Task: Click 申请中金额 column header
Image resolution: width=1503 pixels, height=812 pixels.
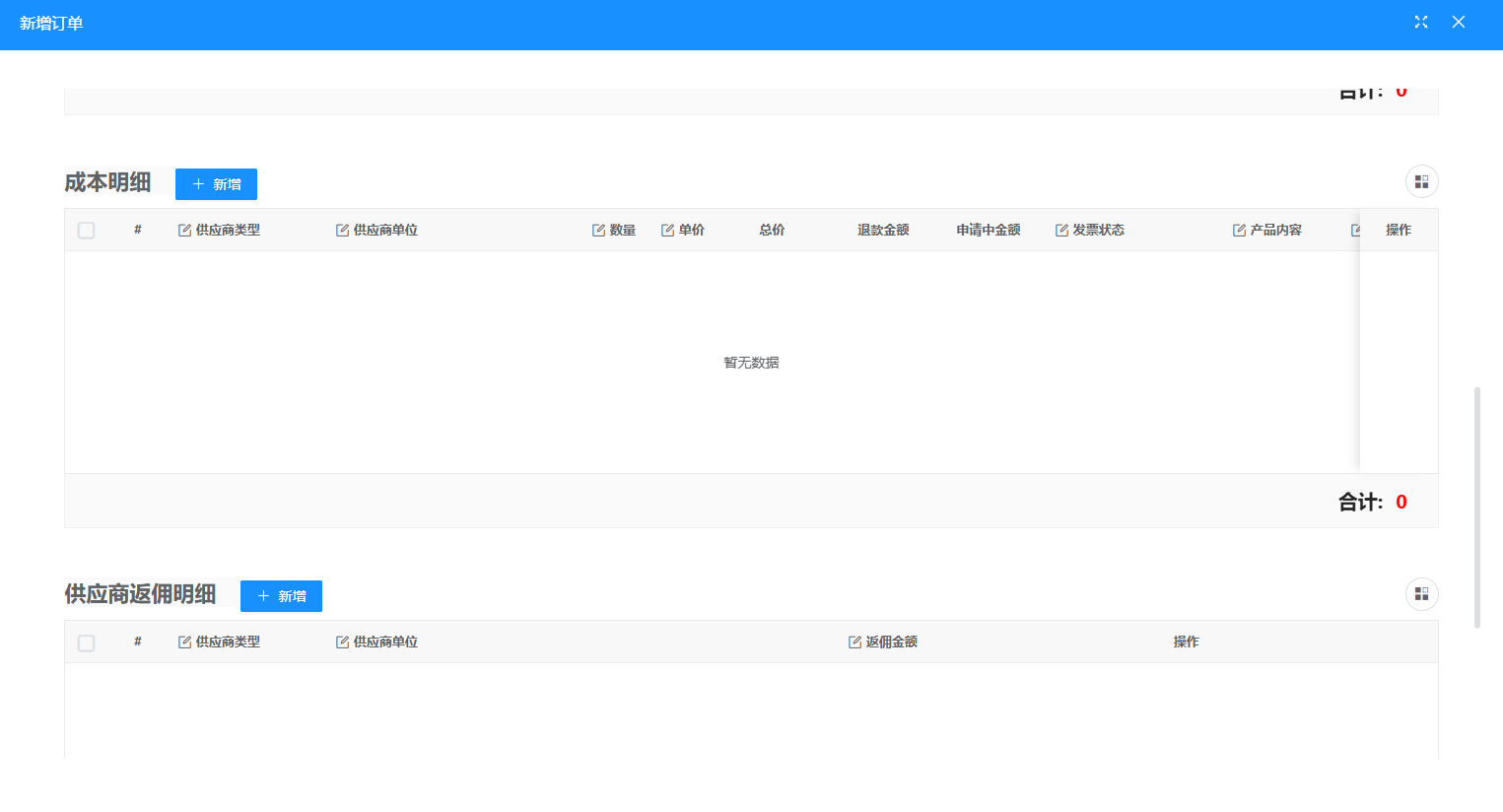Action: pyautogui.click(x=988, y=231)
